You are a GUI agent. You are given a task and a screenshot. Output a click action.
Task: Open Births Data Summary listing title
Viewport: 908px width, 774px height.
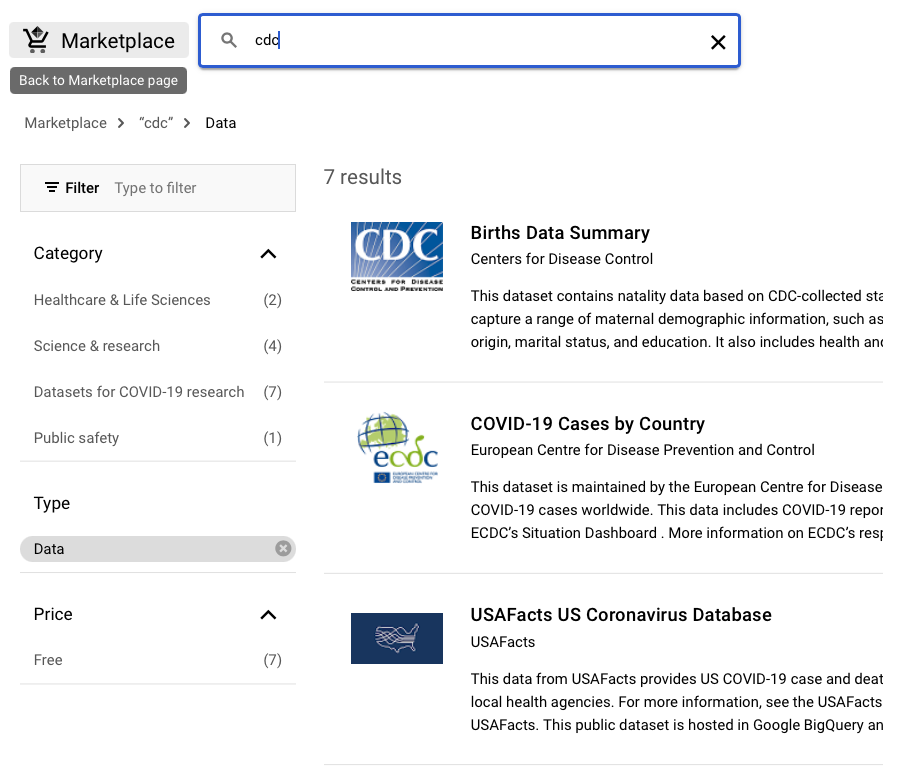(x=560, y=233)
